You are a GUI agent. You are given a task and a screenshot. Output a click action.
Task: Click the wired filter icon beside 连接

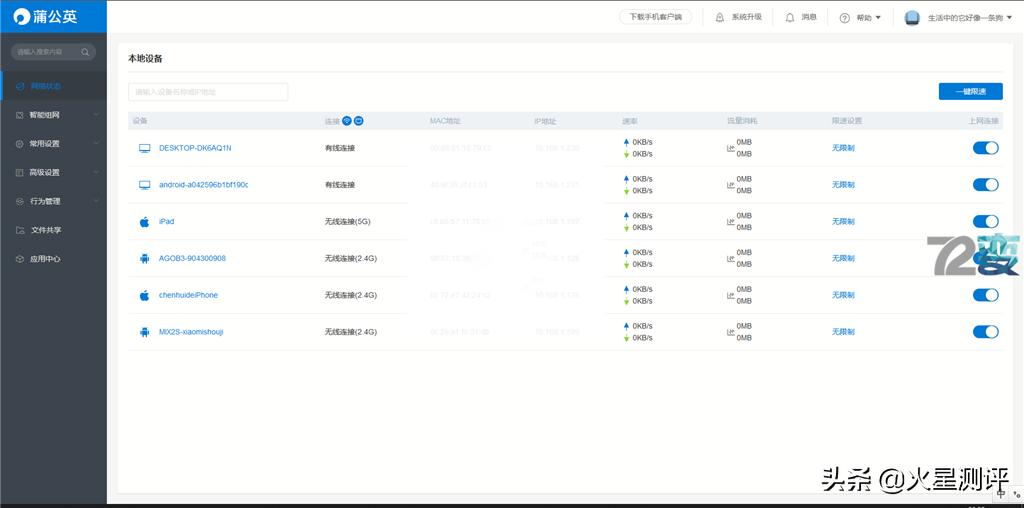359,121
